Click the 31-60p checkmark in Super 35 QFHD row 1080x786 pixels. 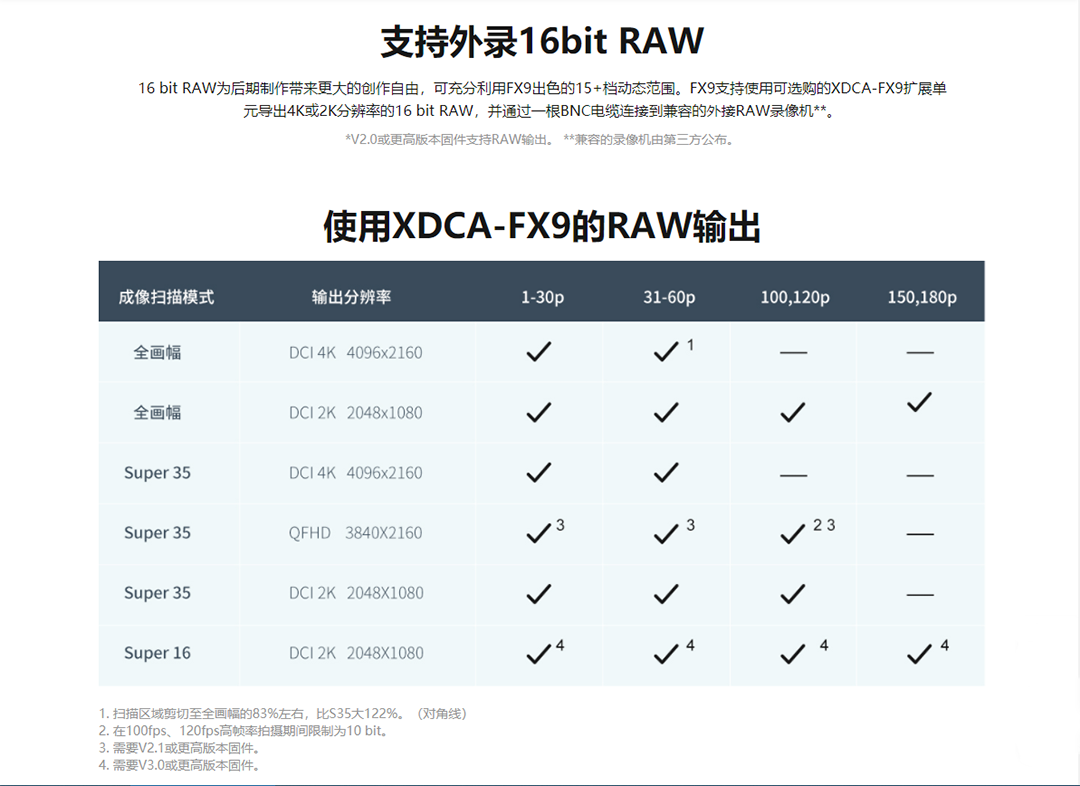[666, 534]
